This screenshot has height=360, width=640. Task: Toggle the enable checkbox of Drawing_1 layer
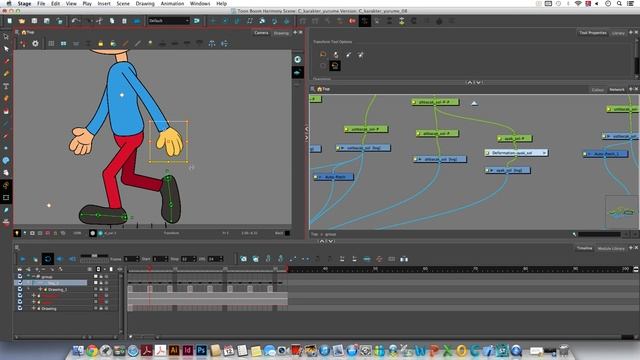[x=20, y=289]
